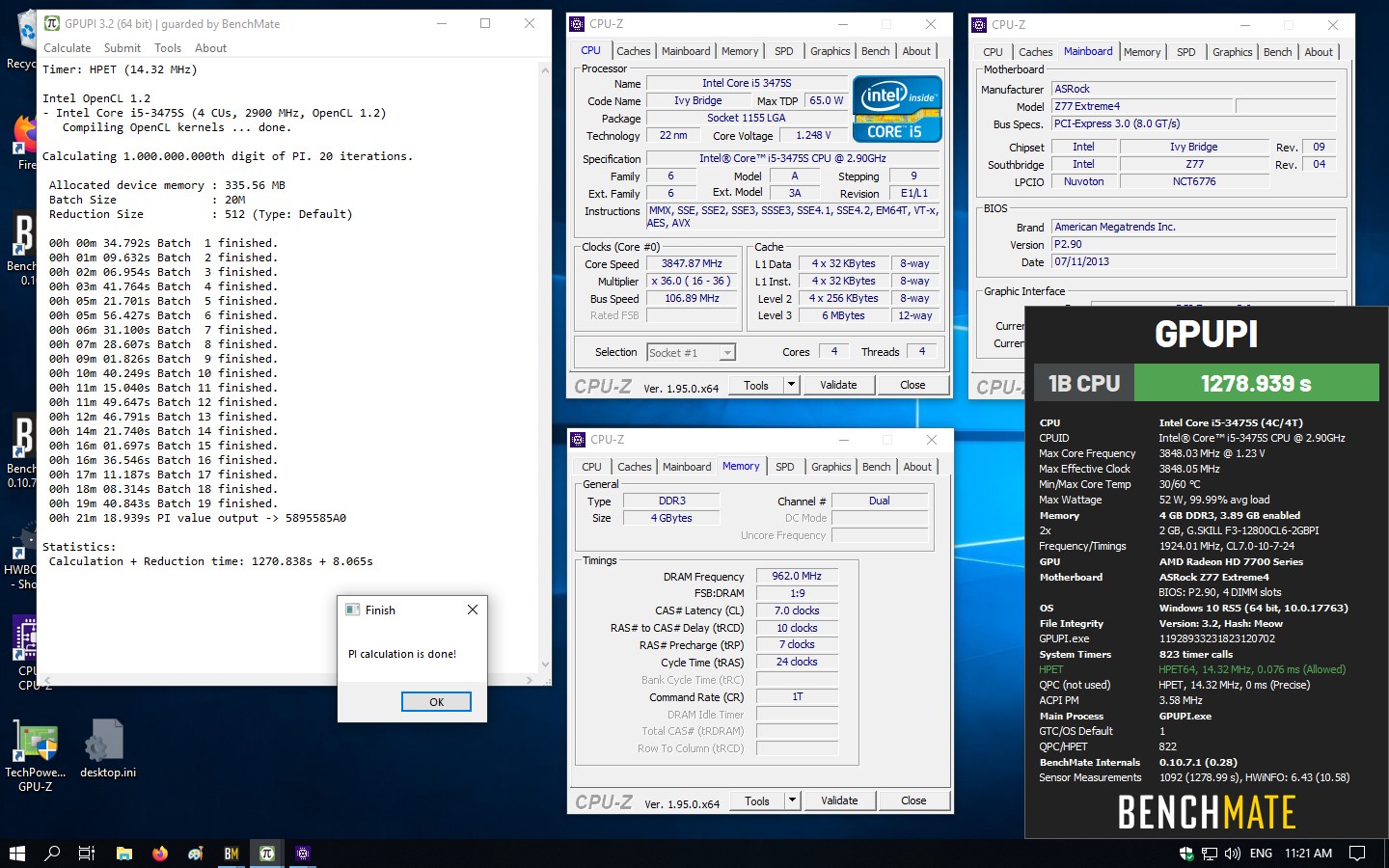
Task: Click the PI value output line in GPUPI
Action: point(197,518)
